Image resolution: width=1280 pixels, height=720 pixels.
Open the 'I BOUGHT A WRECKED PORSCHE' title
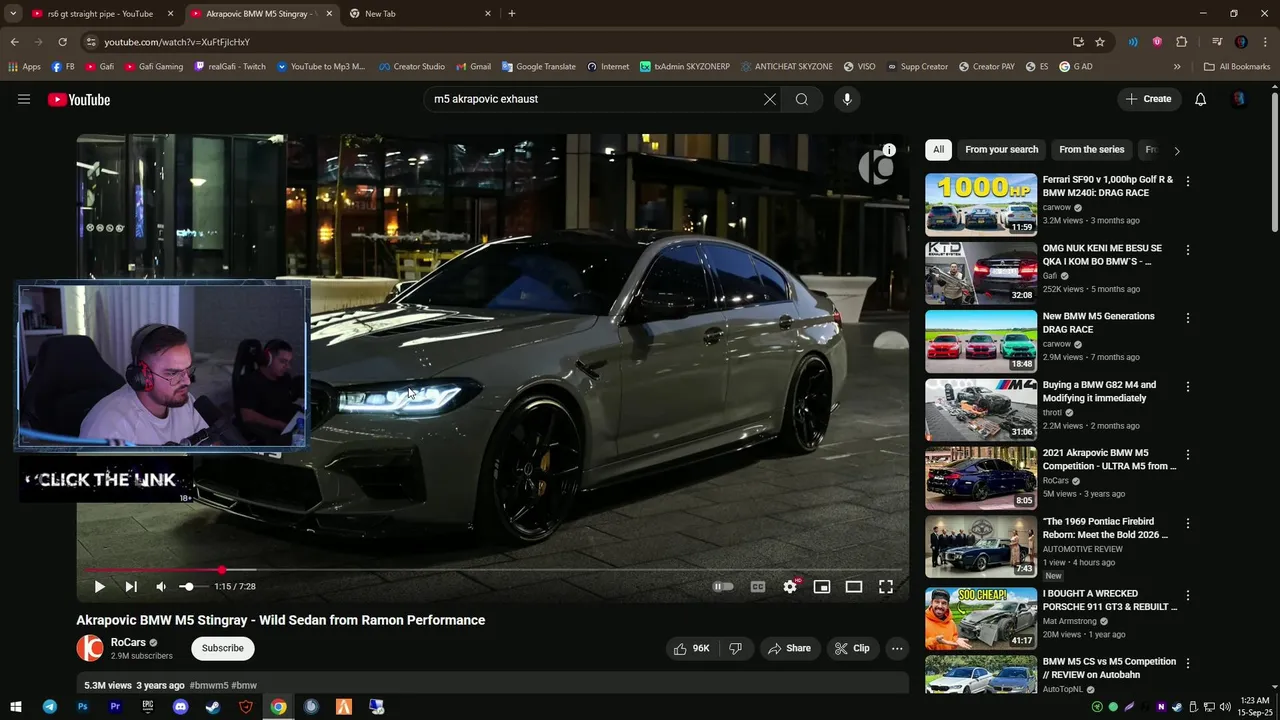[1110, 600]
